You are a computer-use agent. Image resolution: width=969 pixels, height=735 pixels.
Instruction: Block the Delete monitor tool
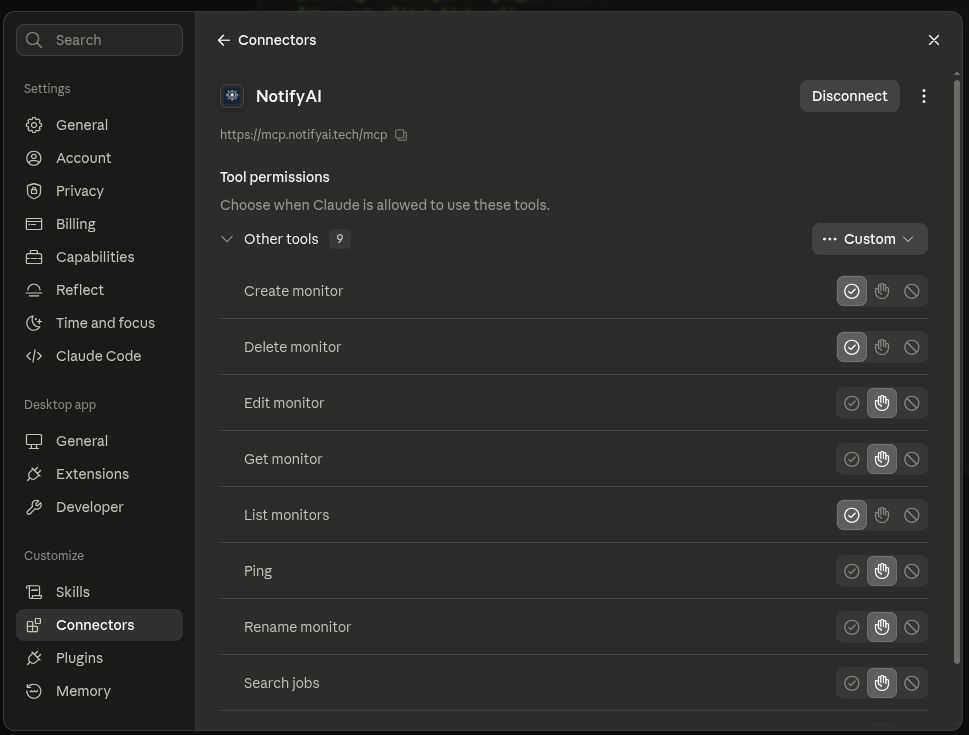(912, 347)
